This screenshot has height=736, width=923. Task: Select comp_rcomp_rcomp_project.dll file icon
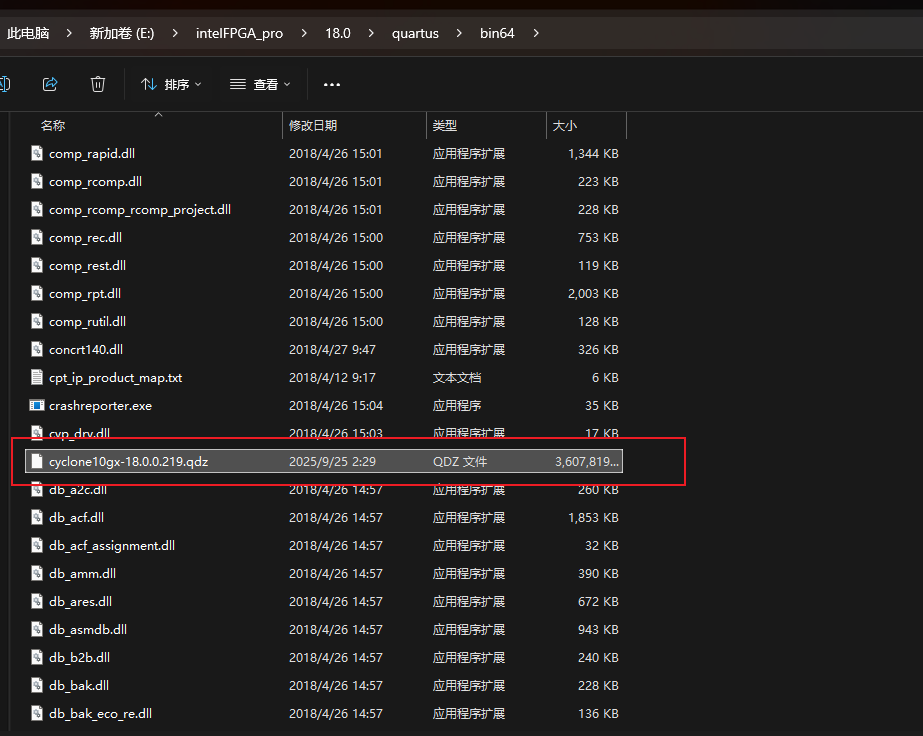pos(36,209)
